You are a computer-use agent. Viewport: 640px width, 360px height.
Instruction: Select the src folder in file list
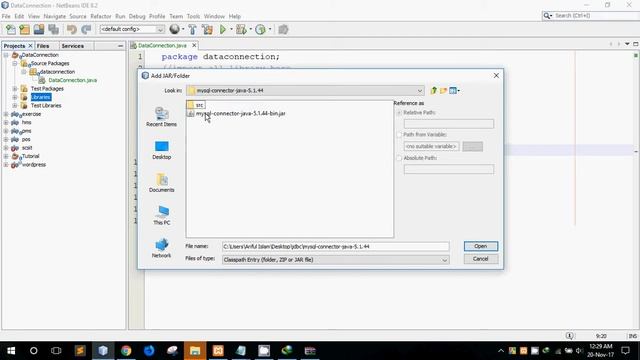coord(196,105)
